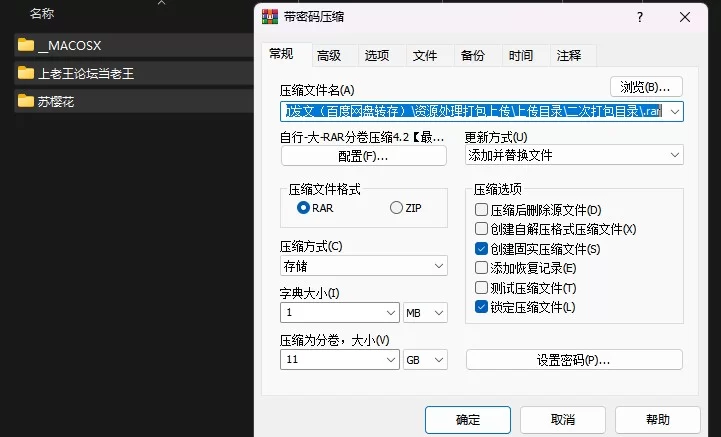Select the RAR archive format
Viewport: 721px width, 437px height.
304,208
